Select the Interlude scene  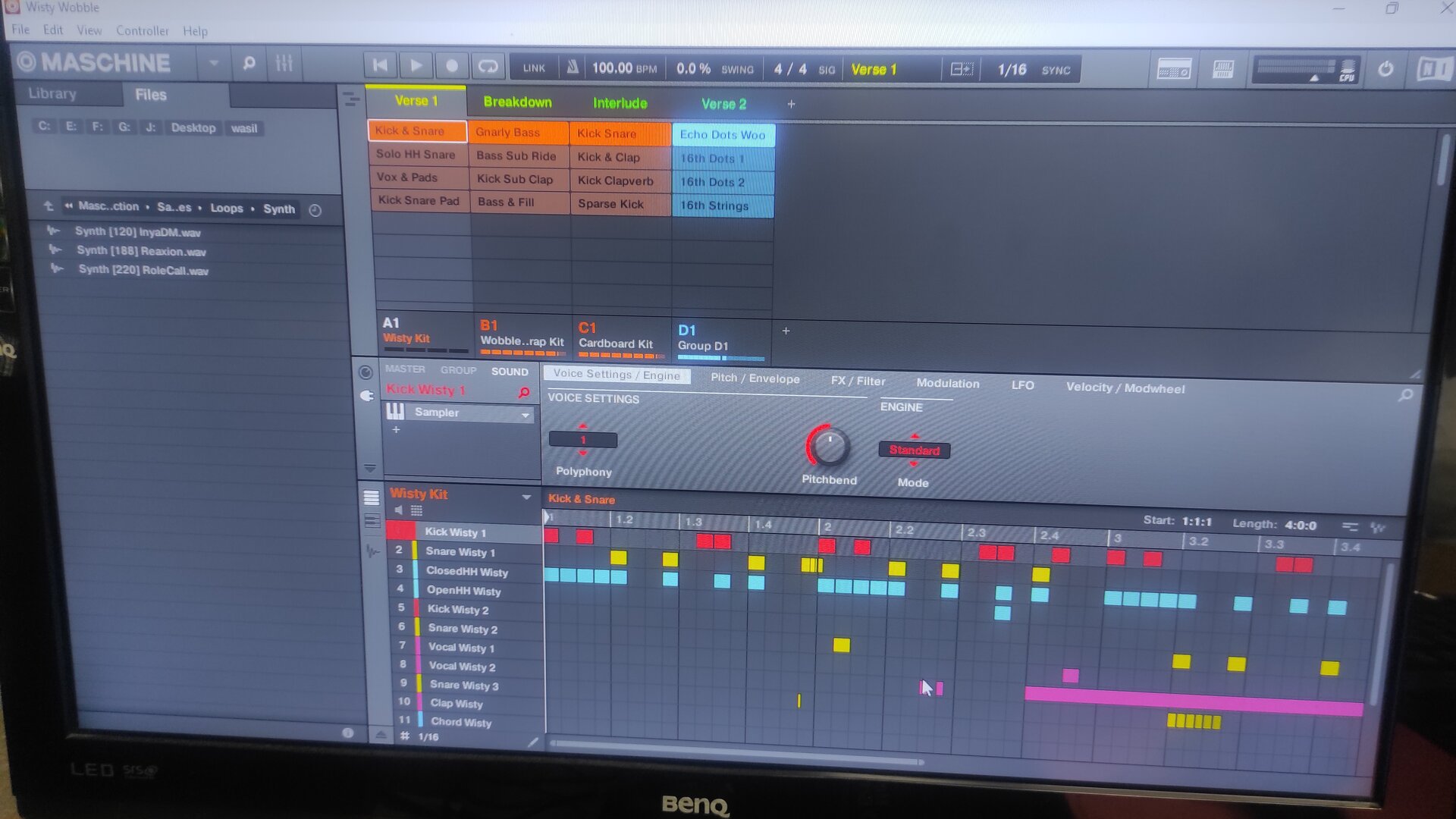(x=620, y=103)
